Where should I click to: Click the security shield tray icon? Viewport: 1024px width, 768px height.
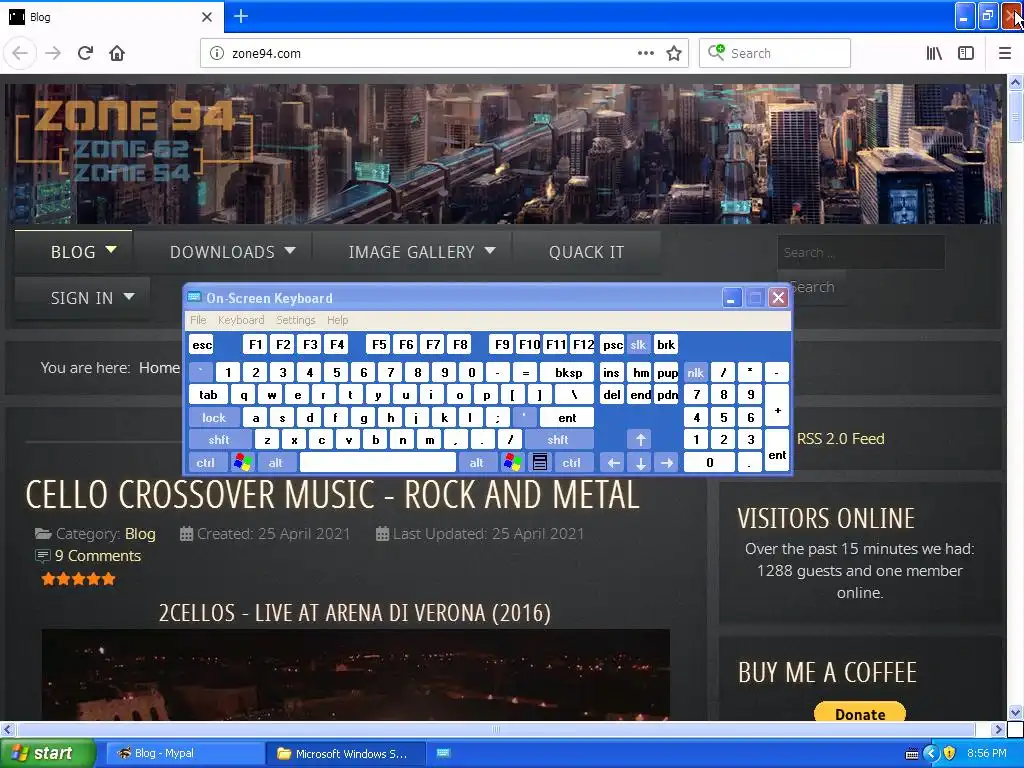point(950,753)
